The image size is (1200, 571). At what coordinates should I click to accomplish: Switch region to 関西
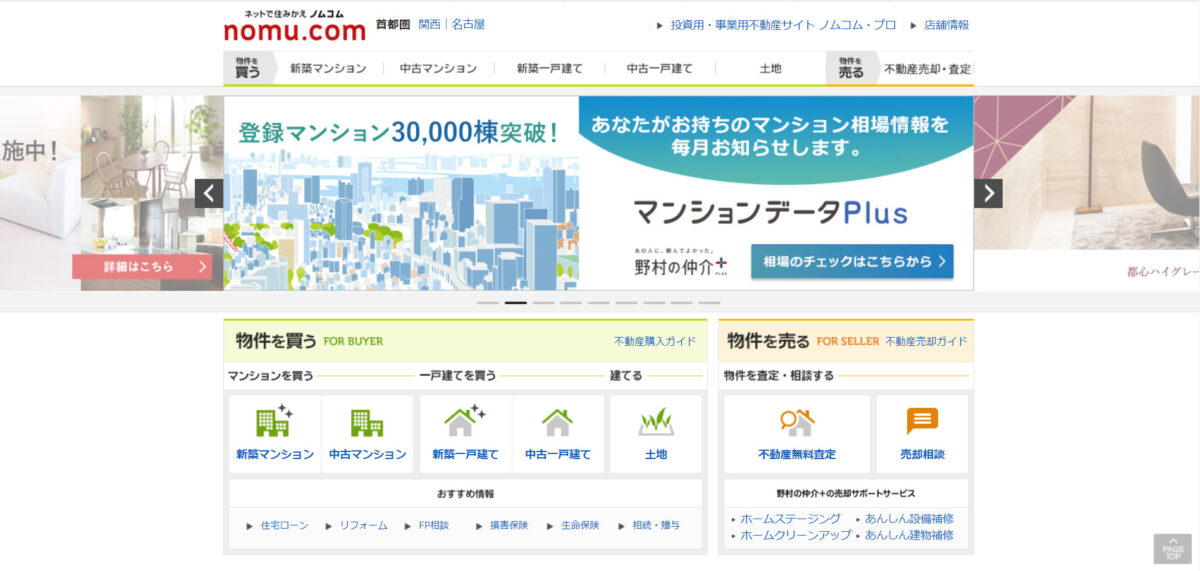coord(430,24)
